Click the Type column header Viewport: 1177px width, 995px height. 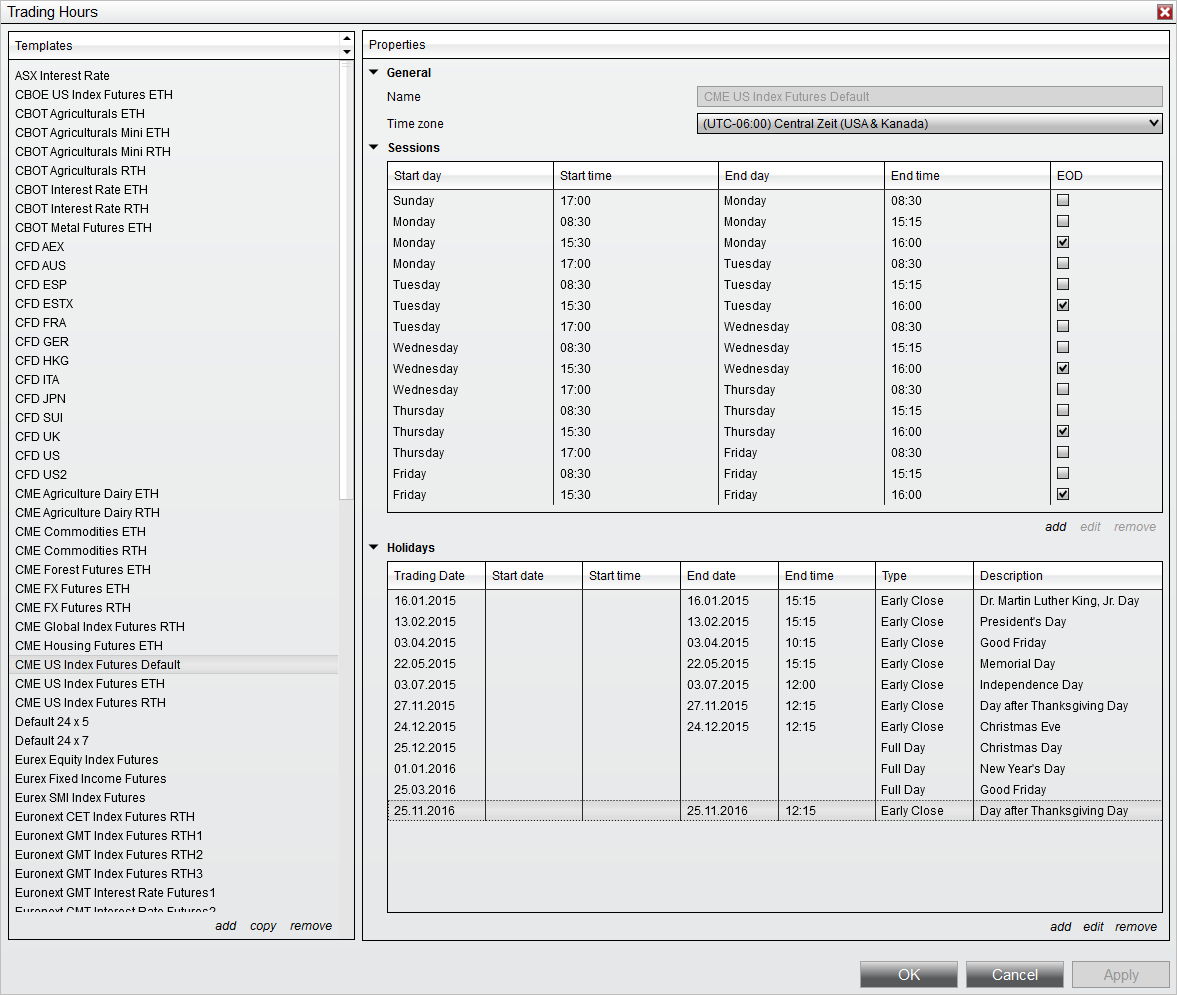[924, 576]
